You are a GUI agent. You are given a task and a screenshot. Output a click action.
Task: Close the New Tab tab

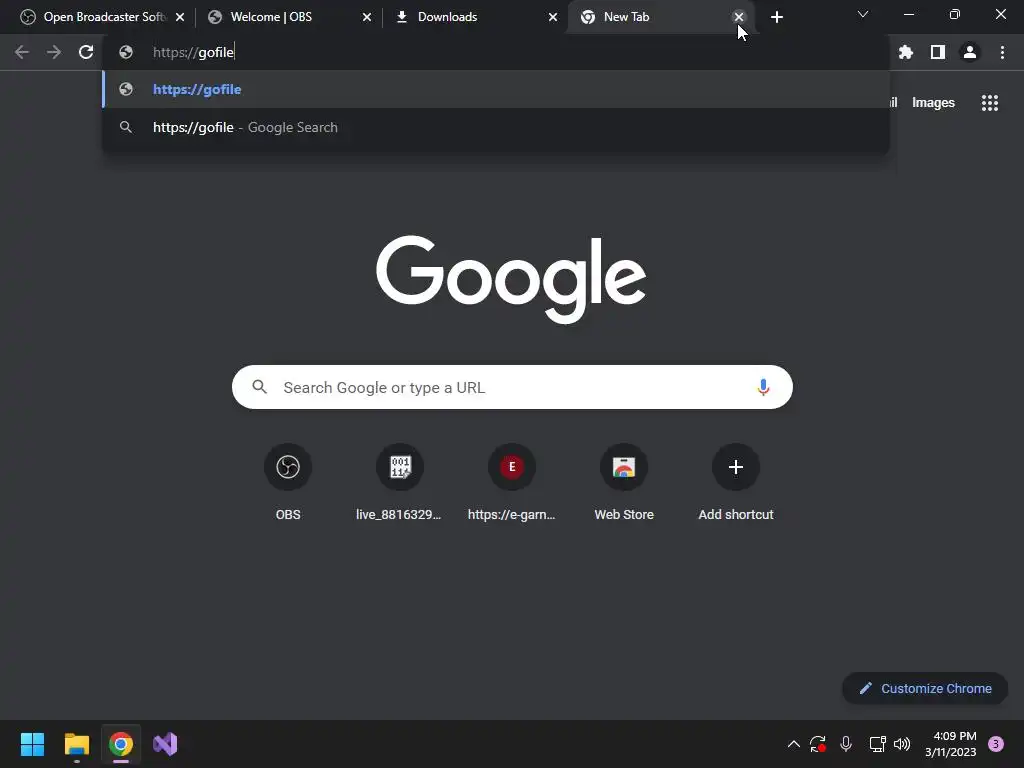tap(739, 17)
